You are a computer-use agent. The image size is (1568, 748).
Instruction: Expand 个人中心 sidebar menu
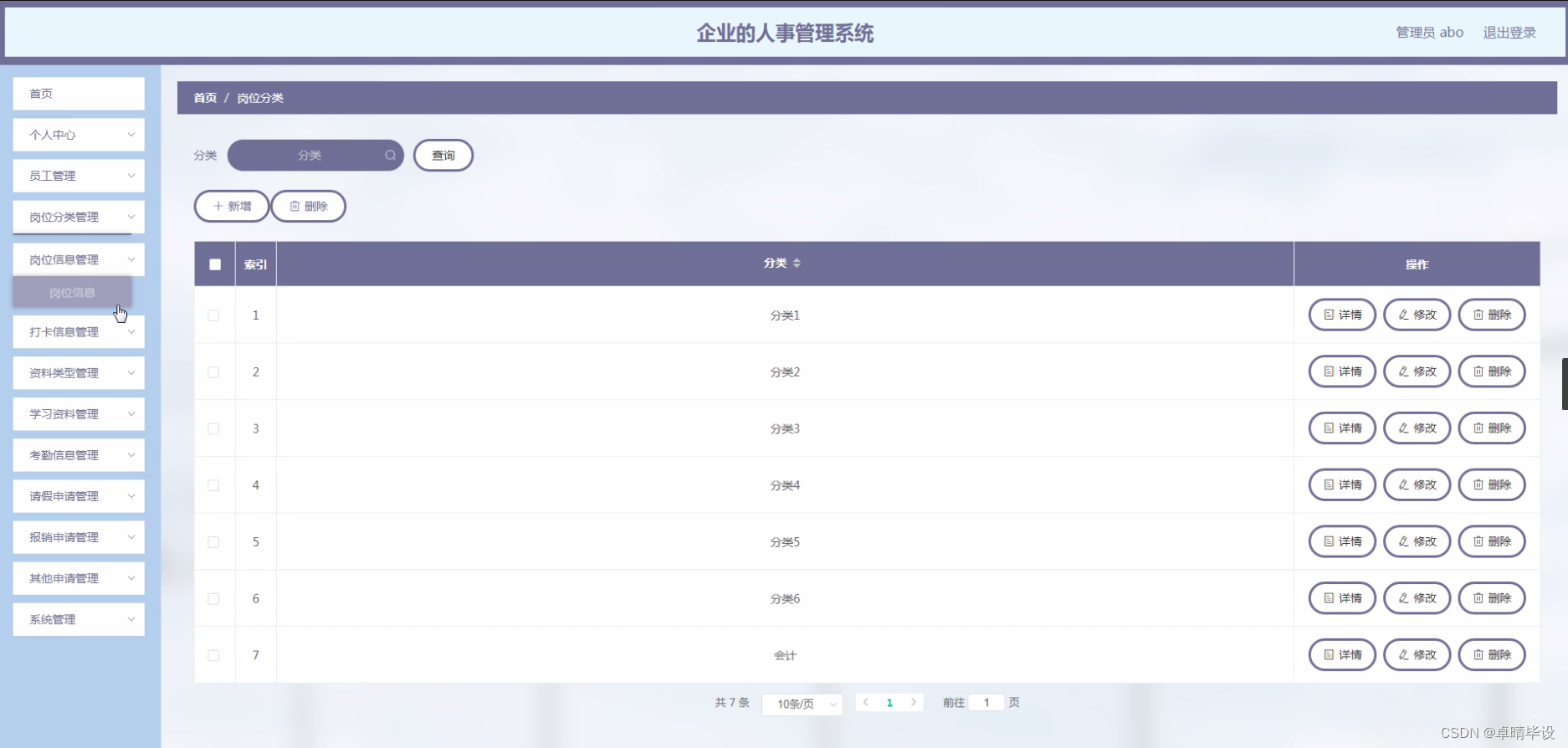pyautogui.click(x=79, y=135)
